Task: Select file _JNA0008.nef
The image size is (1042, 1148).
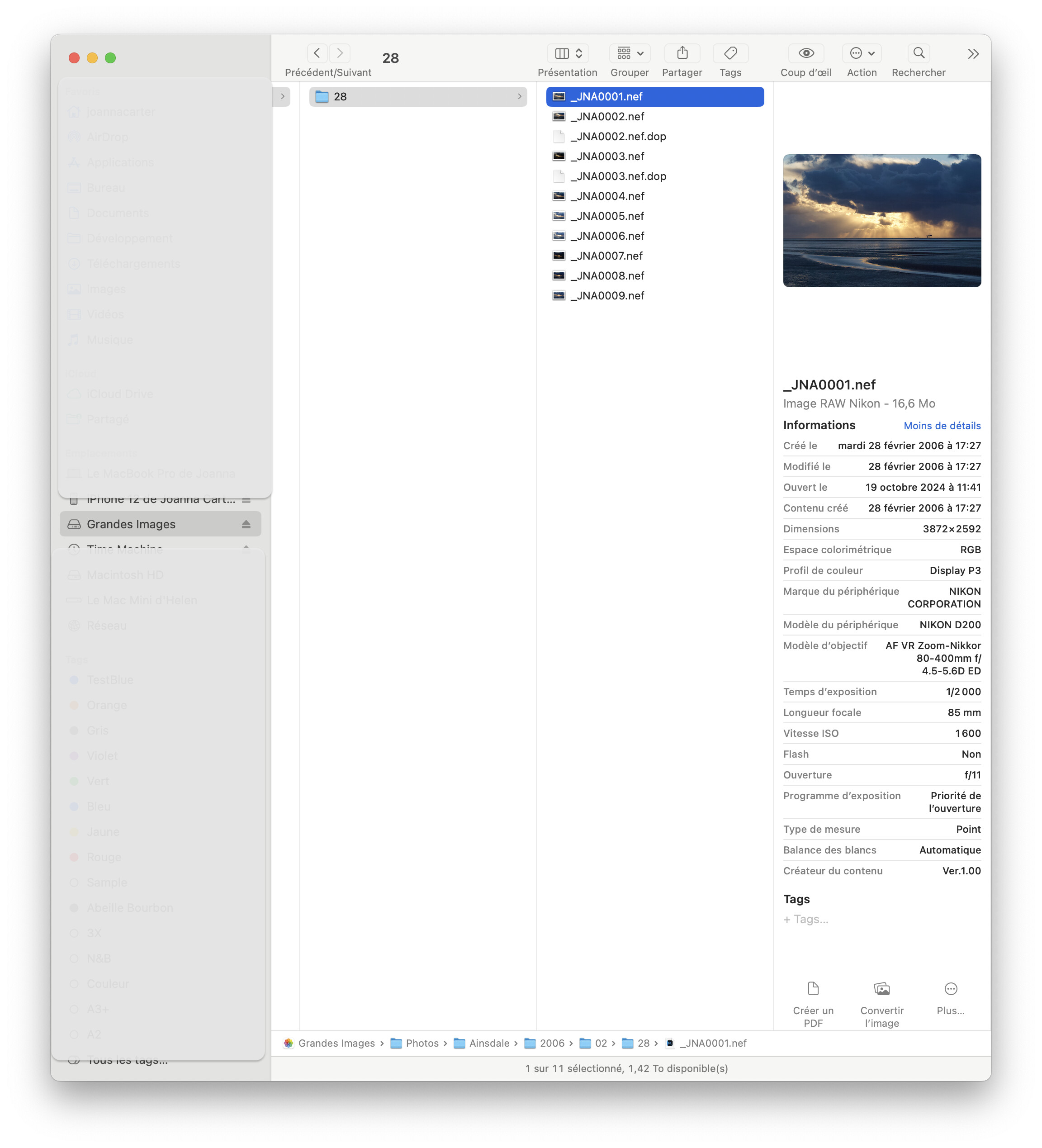Action: 655,276
